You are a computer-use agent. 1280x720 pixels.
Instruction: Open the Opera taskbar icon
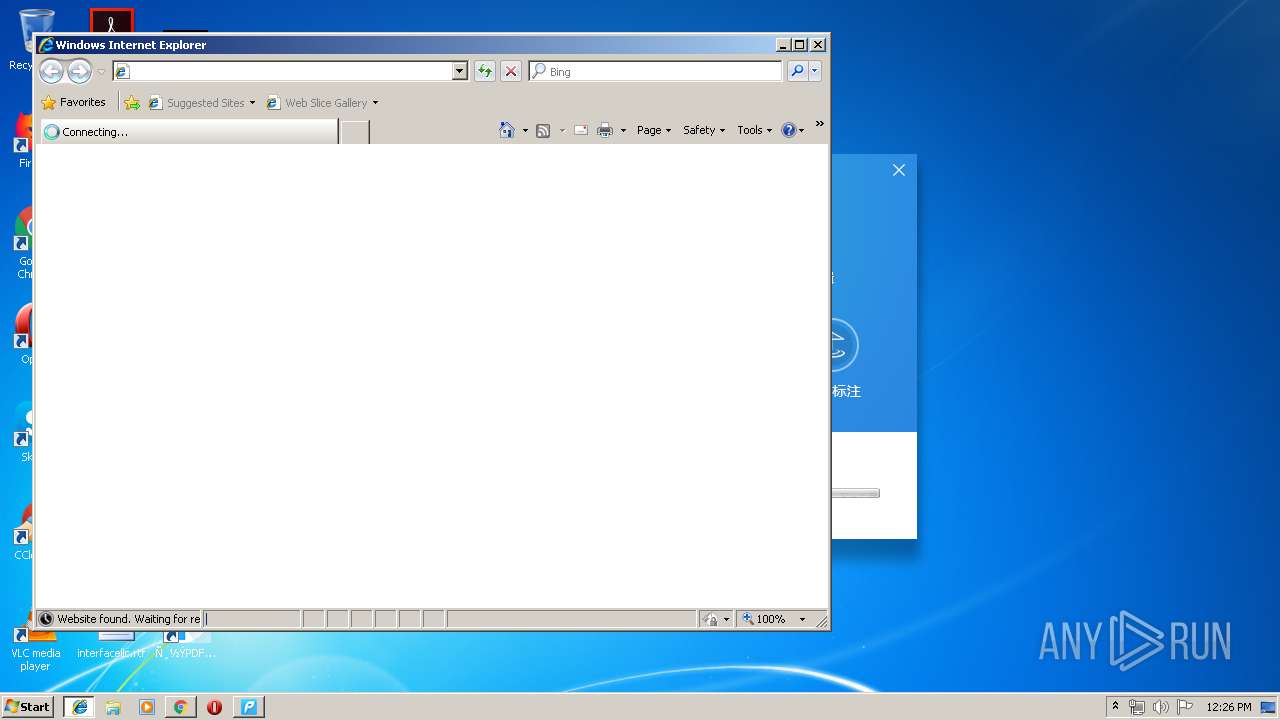point(214,707)
